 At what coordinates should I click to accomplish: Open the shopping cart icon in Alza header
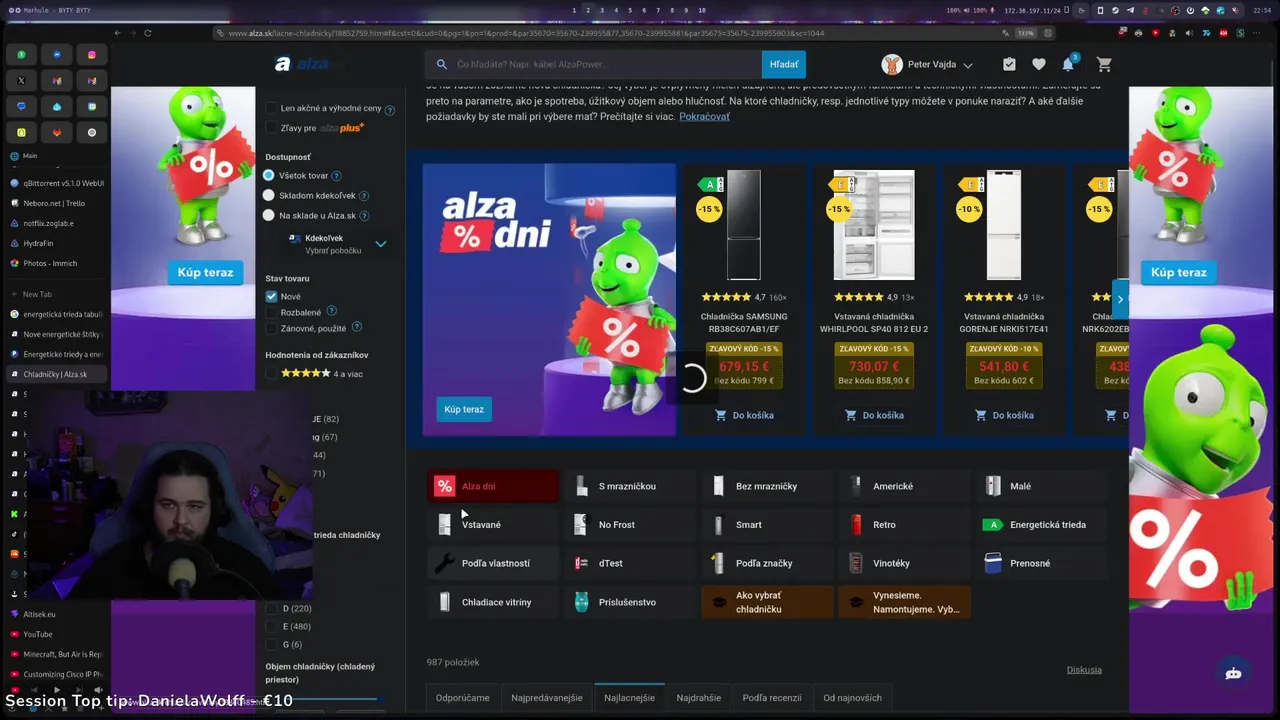(1104, 65)
